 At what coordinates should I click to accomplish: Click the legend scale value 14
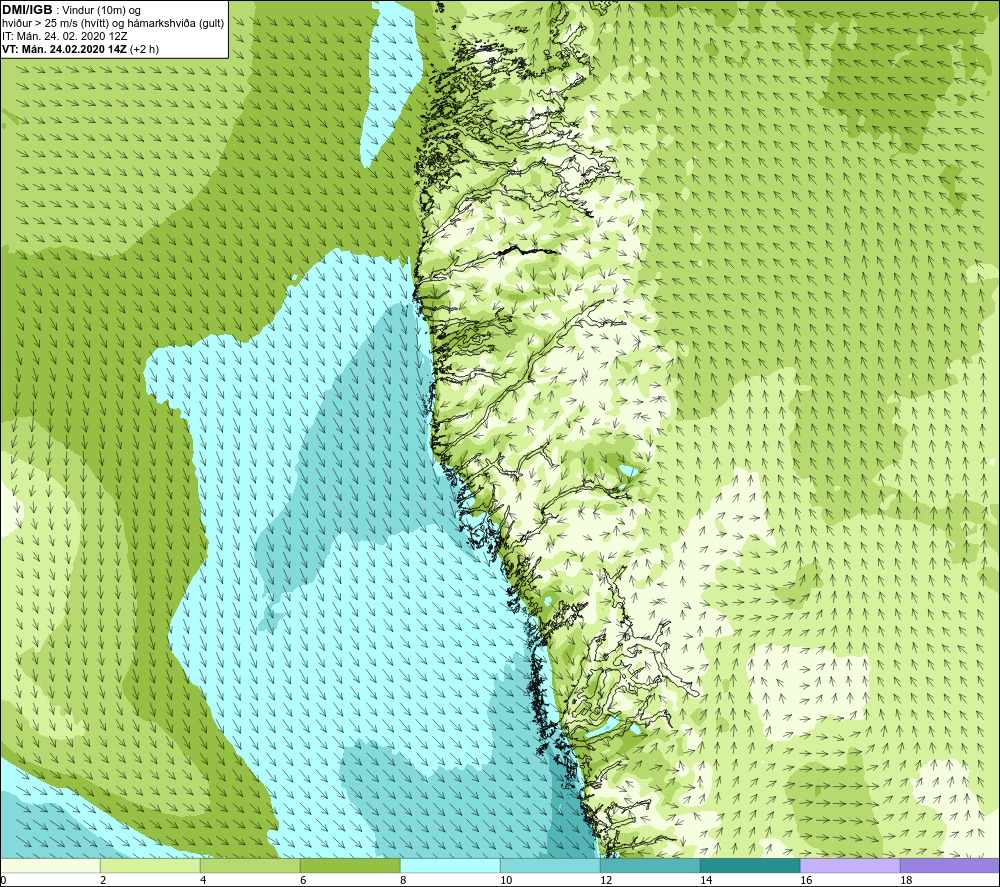(x=706, y=880)
